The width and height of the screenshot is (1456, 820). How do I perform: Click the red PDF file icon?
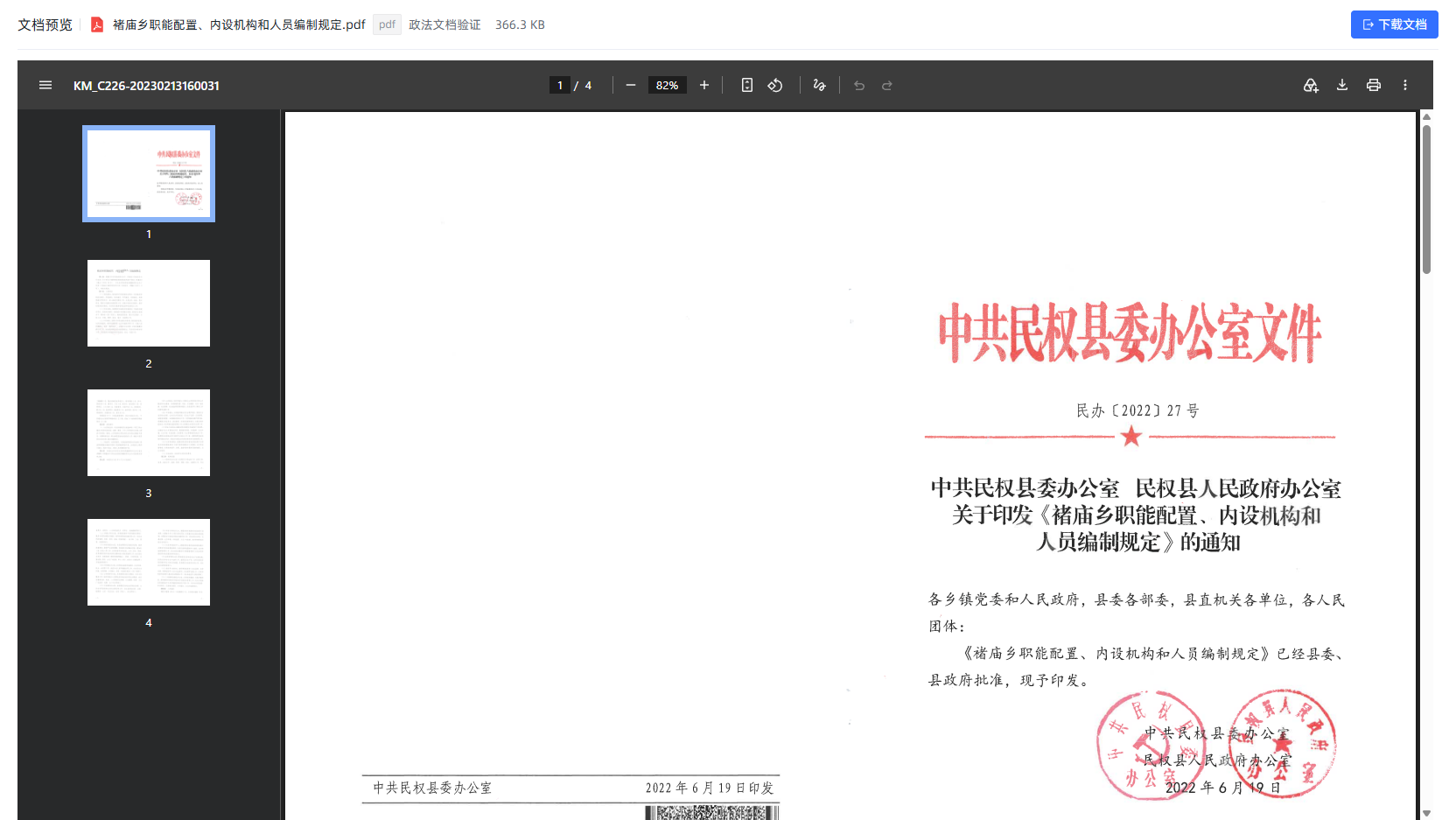[97, 25]
